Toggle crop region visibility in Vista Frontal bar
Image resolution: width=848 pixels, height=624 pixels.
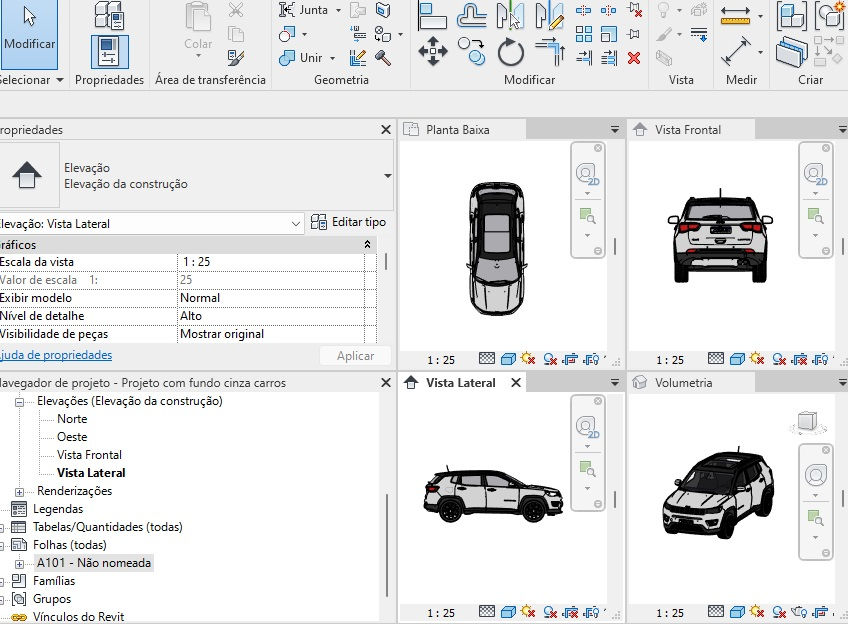pyautogui.click(x=820, y=359)
